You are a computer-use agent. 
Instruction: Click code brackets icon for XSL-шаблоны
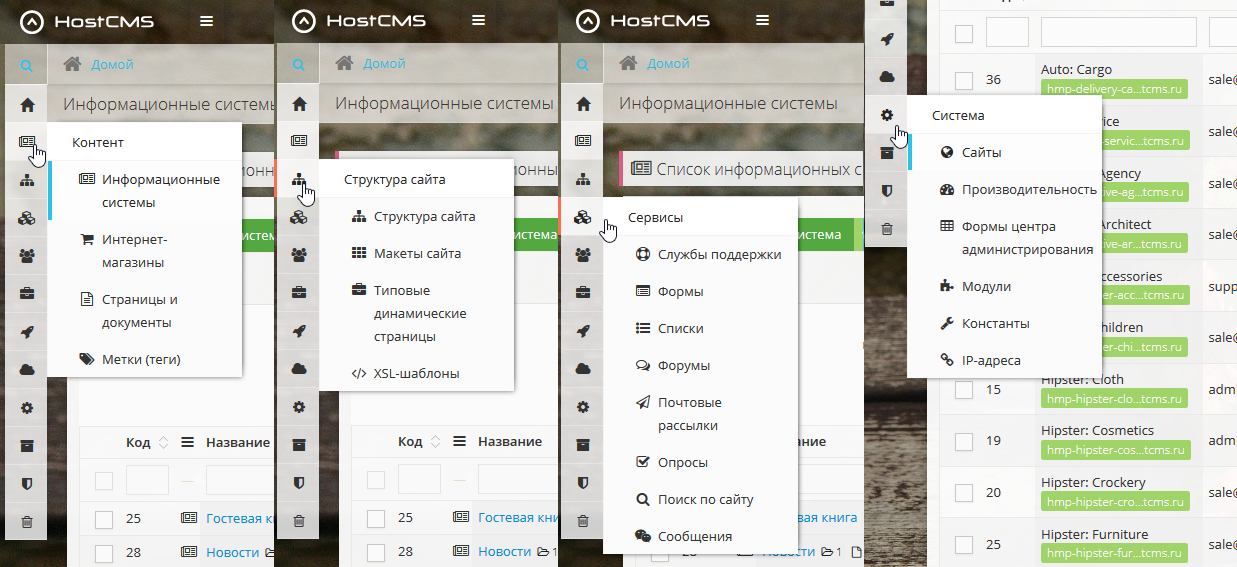(359, 374)
